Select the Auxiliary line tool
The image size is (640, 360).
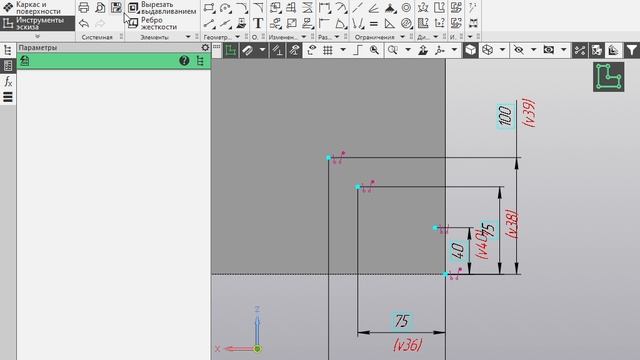tap(225, 24)
